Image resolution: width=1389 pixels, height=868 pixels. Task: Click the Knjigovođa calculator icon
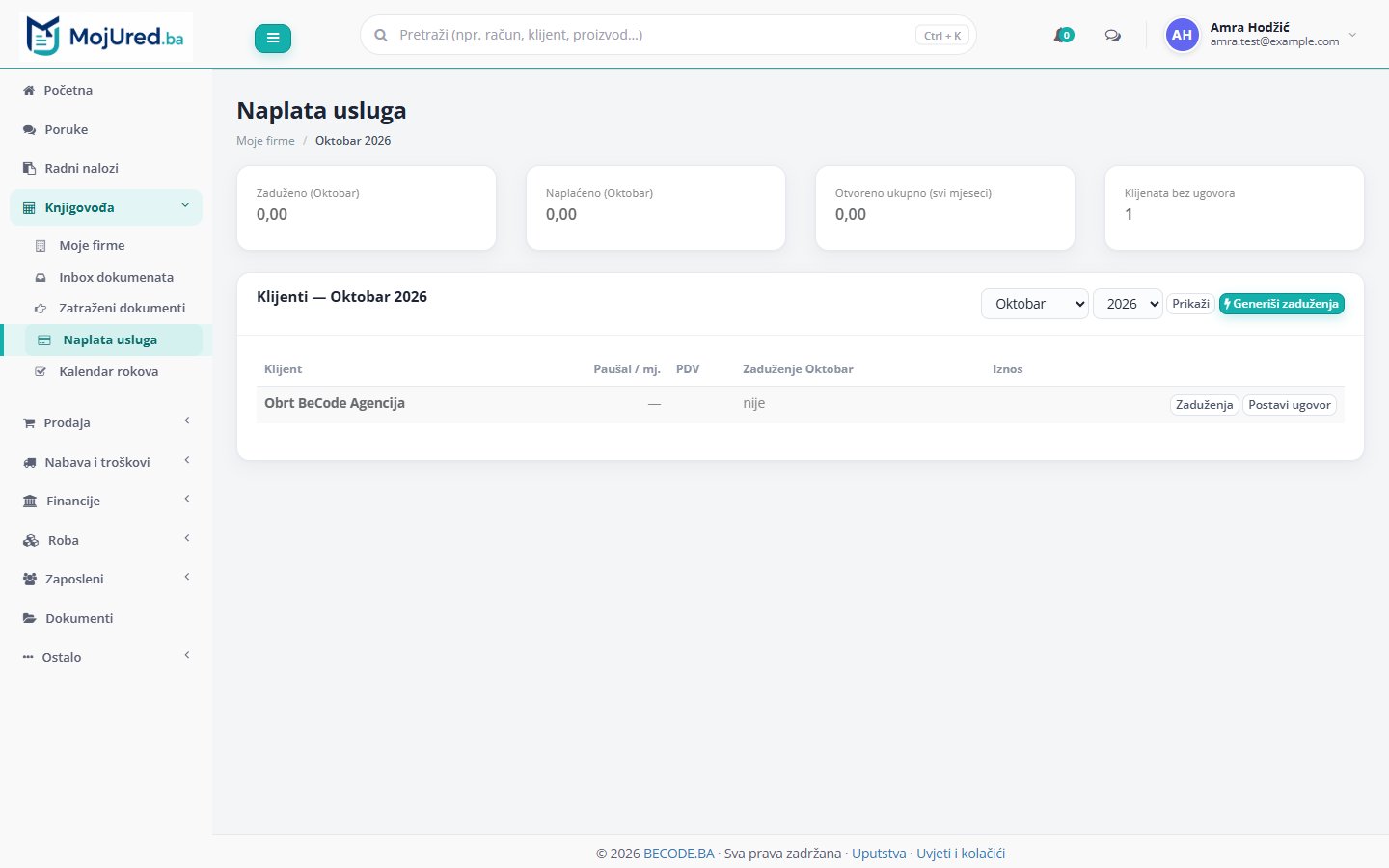tap(29, 207)
